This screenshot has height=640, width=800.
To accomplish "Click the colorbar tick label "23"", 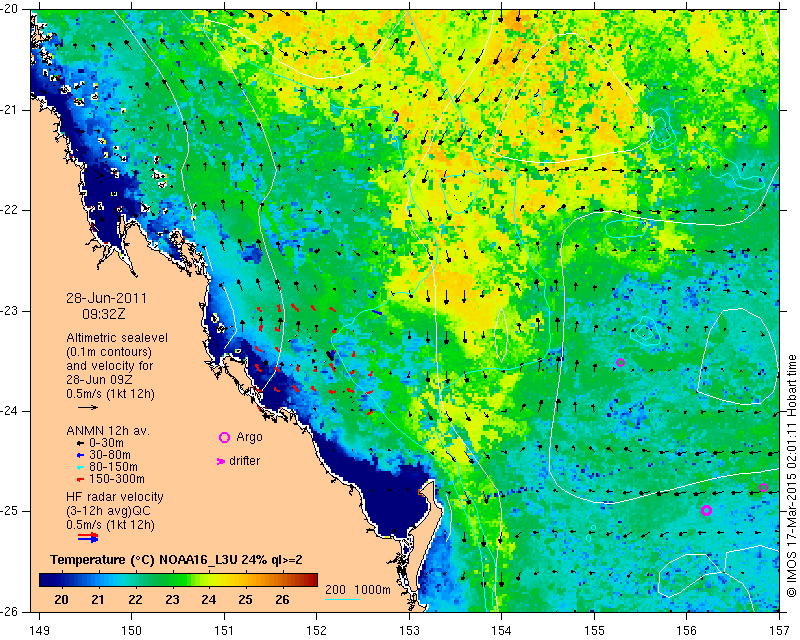I will point(172,600).
